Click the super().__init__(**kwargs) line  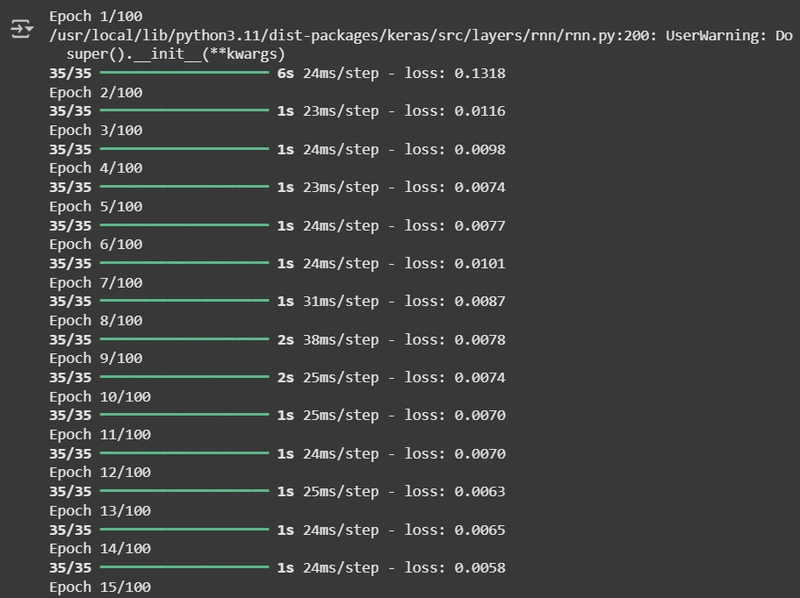point(176,54)
